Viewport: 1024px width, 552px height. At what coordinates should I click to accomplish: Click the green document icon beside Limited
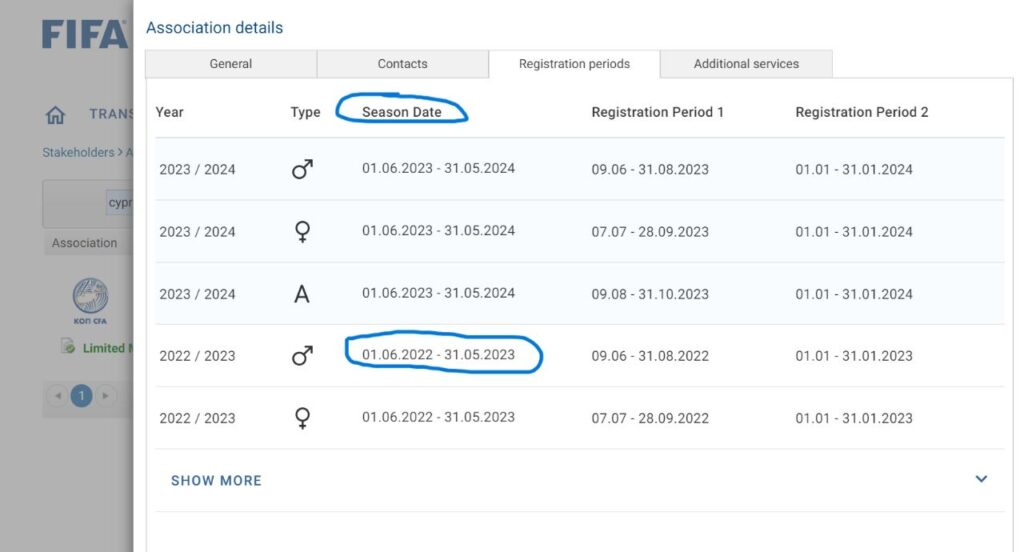tap(69, 347)
